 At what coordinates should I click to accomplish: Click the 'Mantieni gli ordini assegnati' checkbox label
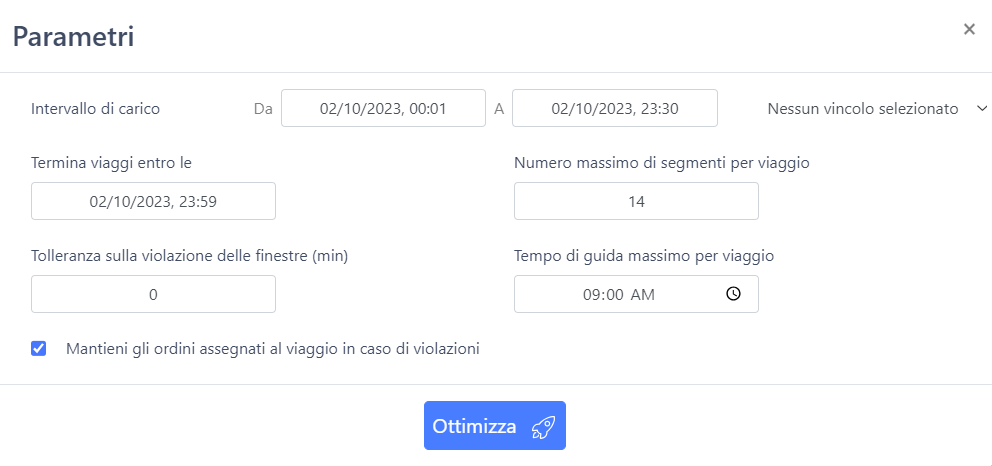pyautogui.click(x=273, y=348)
